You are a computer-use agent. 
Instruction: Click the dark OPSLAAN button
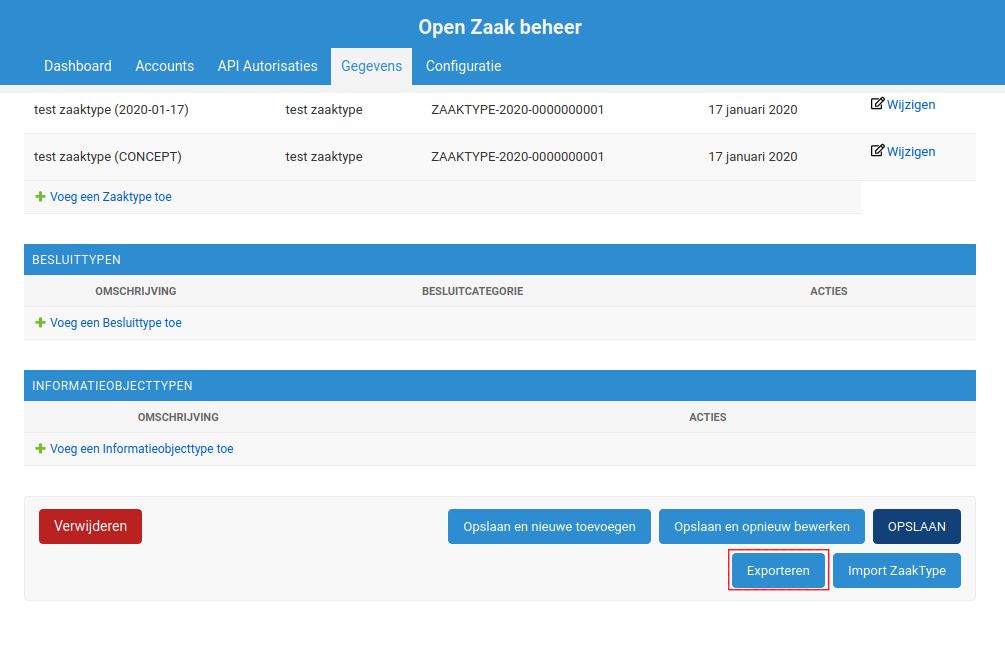[x=917, y=526]
